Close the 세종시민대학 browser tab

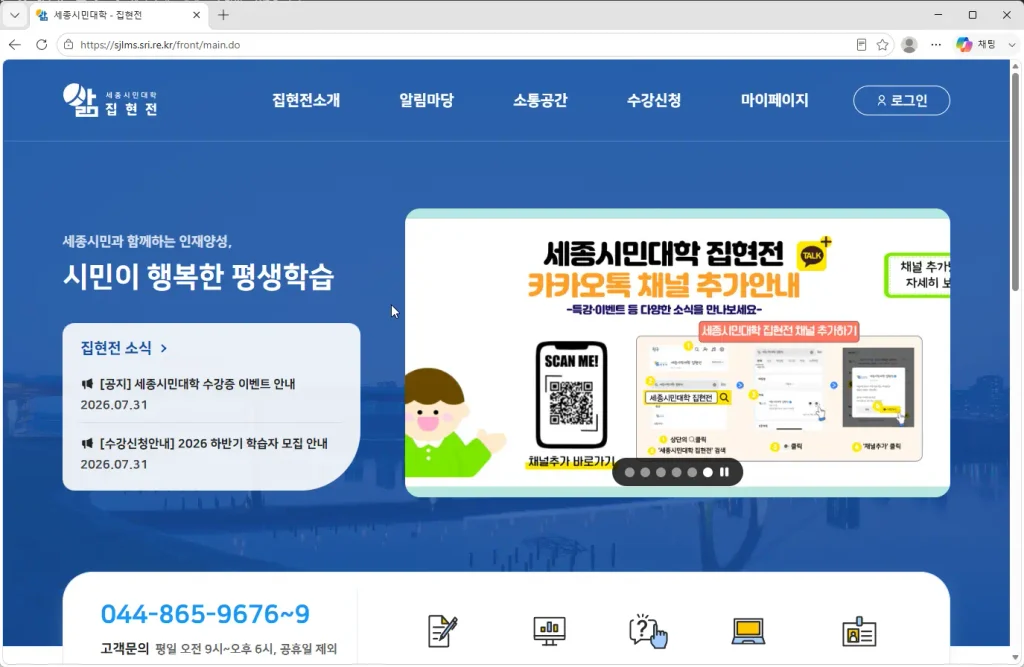pos(197,14)
